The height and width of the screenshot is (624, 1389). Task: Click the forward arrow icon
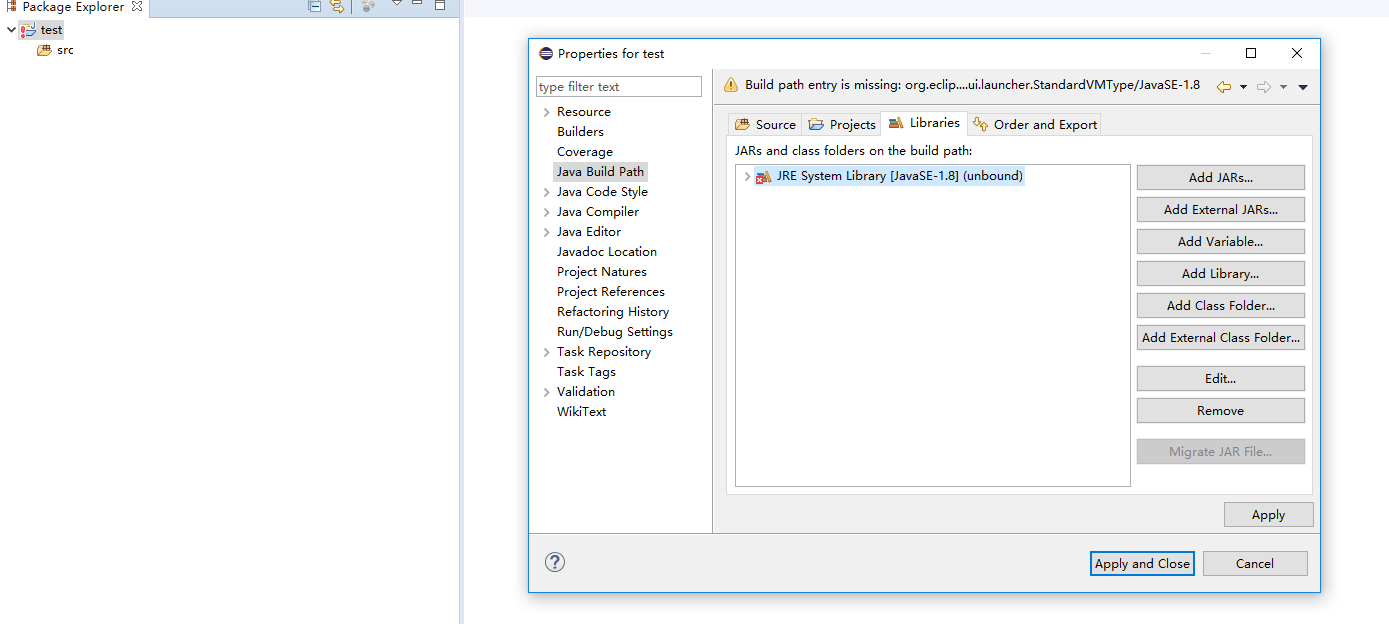(1264, 87)
